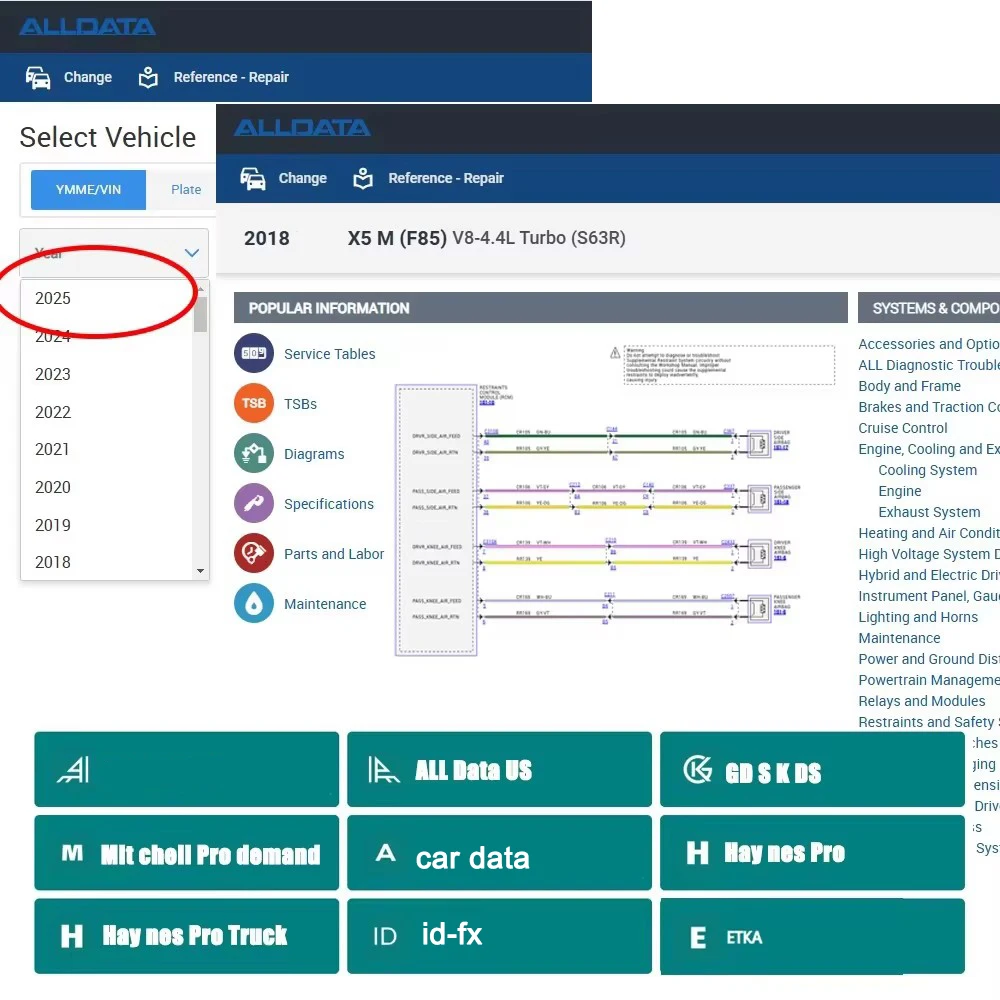Launch the Haynes Pro Truck tile
The width and height of the screenshot is (1000, 1000).
point(186,936)
